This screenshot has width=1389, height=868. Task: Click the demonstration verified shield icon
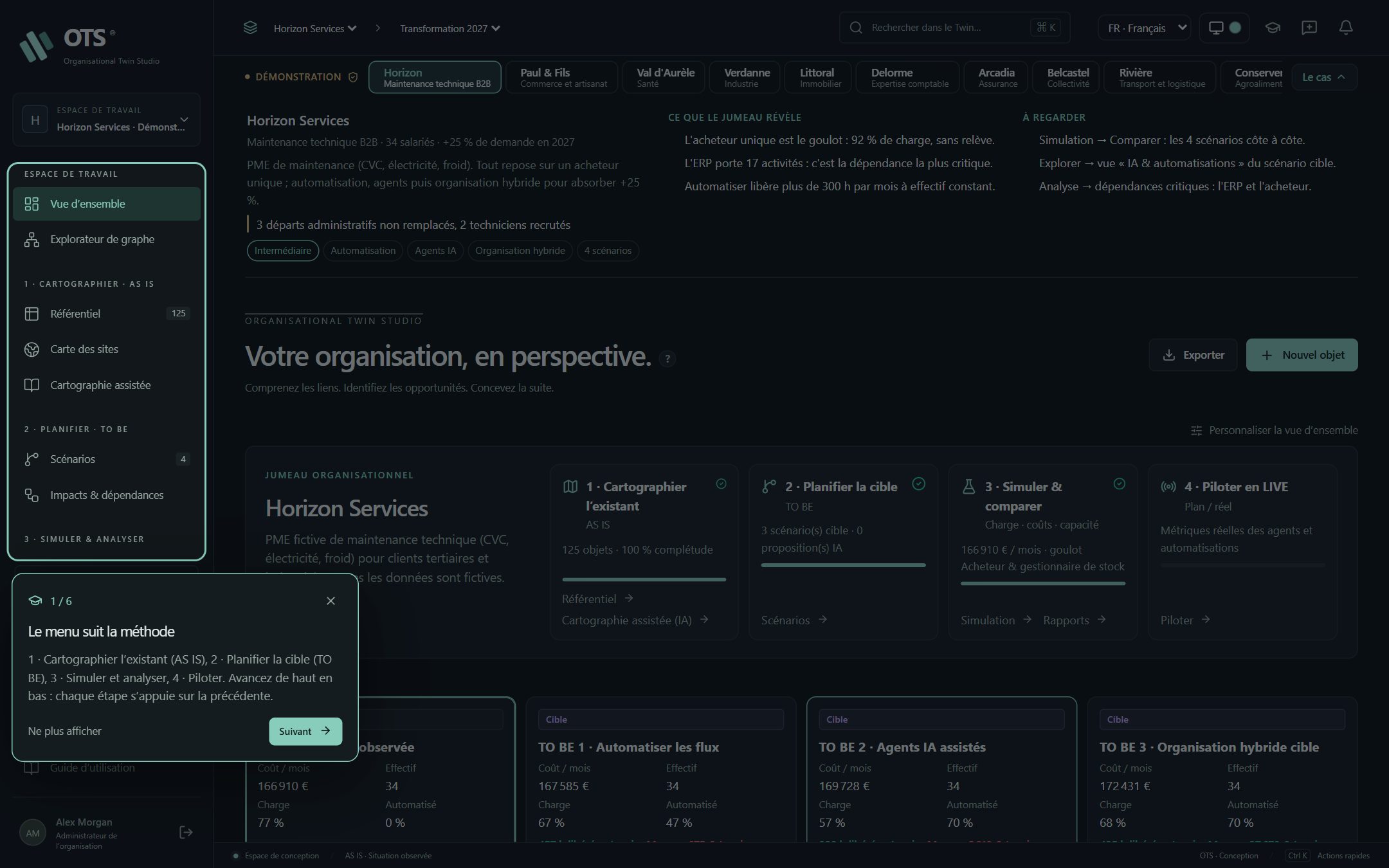coord(353,77)
